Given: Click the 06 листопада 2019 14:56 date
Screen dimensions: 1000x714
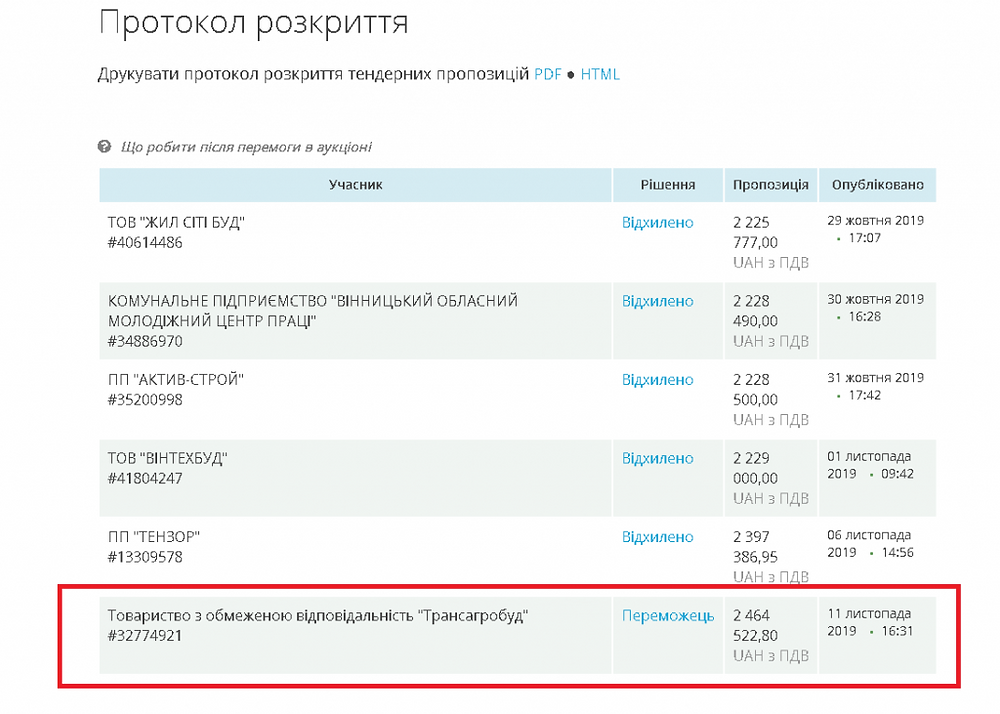Looking at the screenshot, I should 871,544.
